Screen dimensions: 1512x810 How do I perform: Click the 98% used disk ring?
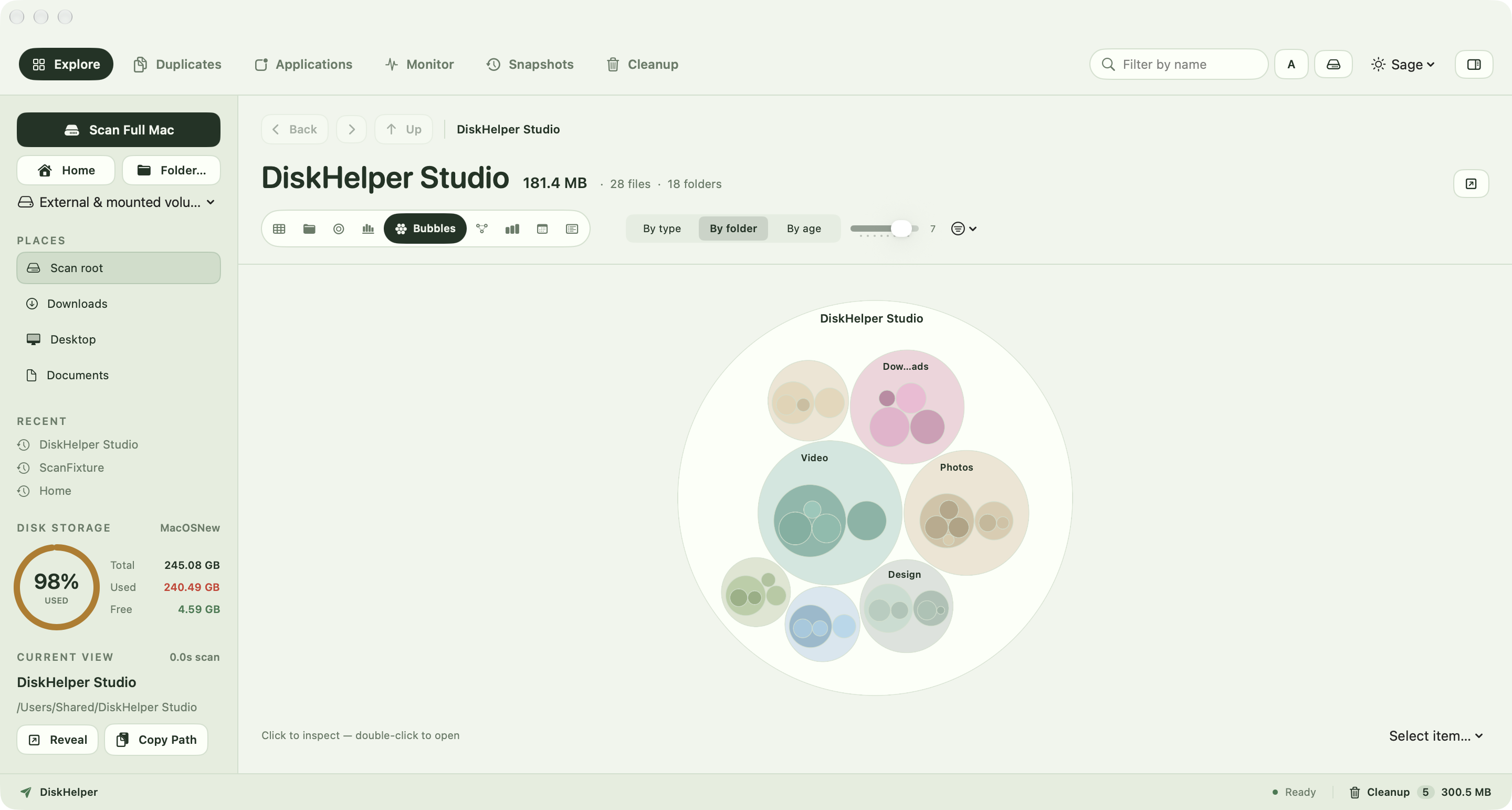56,587
